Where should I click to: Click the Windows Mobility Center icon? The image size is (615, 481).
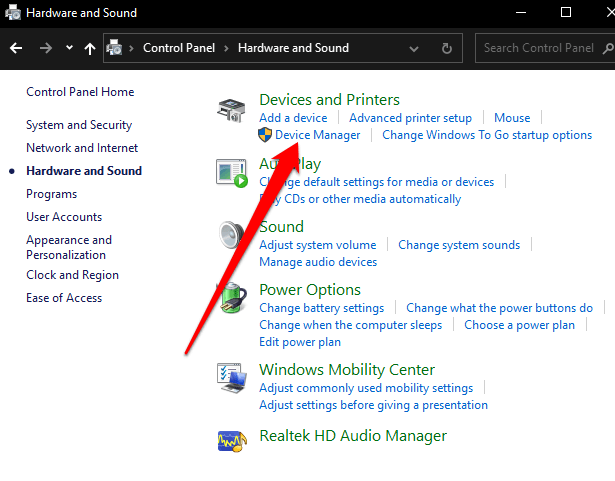click(x=232, y=379)
